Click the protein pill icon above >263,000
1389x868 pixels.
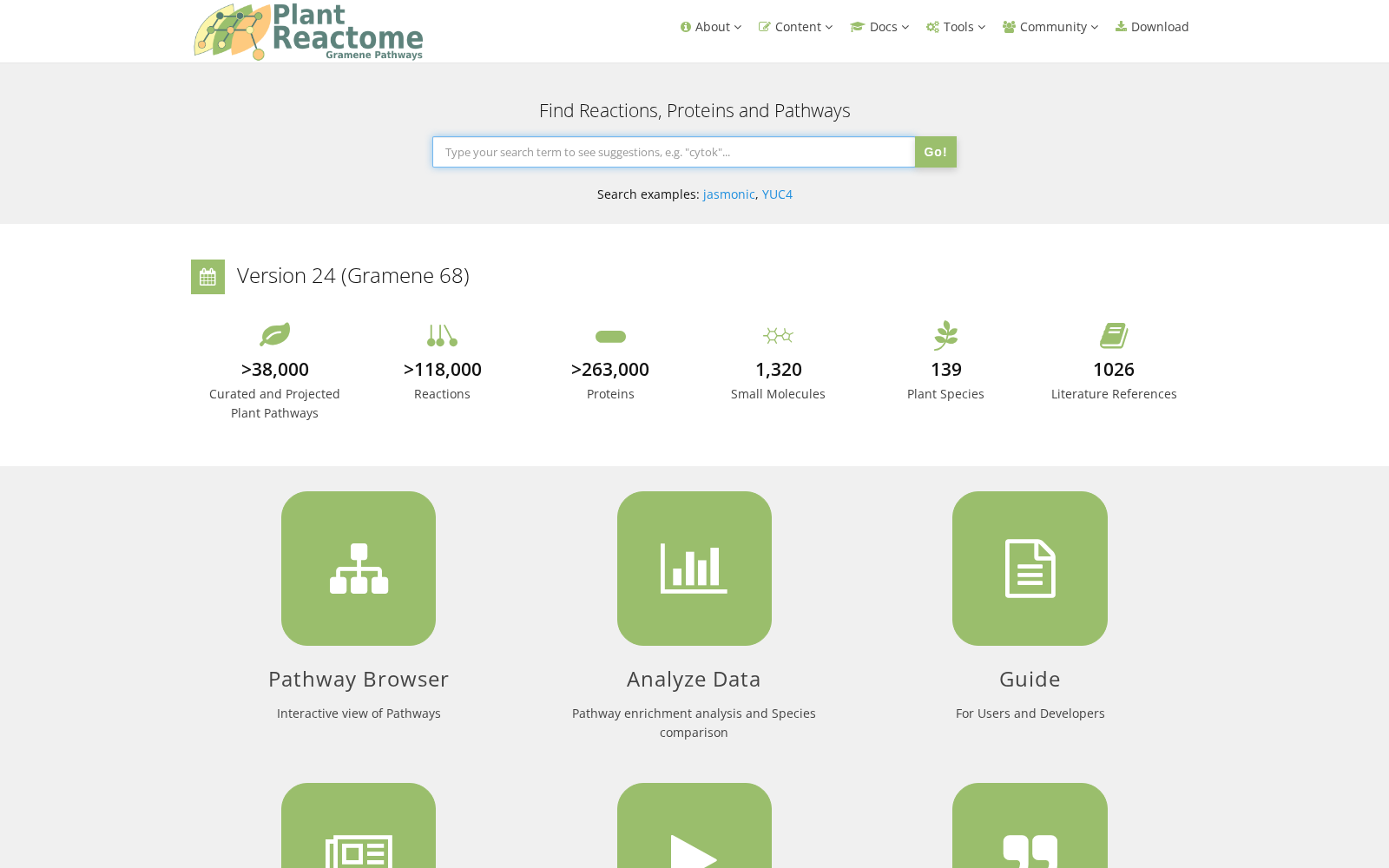pos(610,337)
